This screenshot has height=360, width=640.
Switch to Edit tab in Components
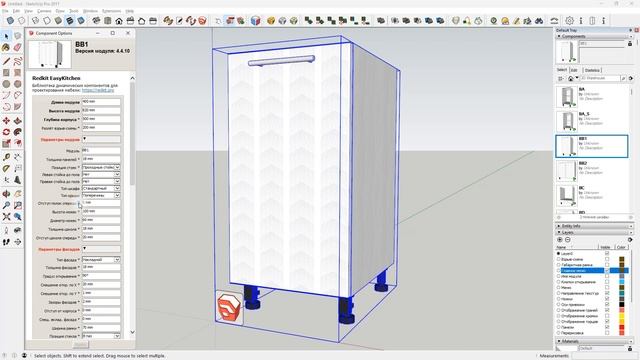574,70
